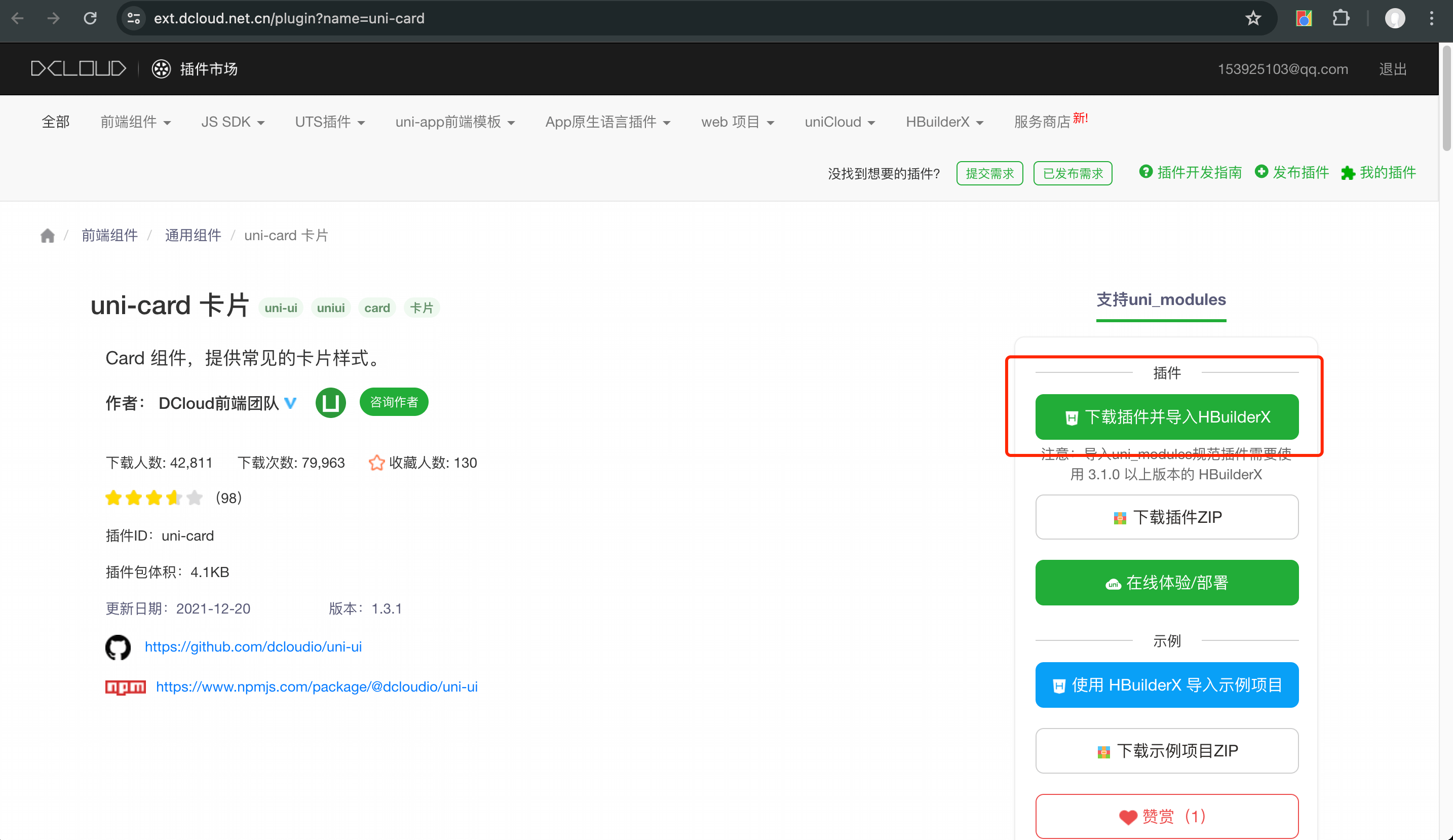Expand the uniCloud dropdown menu

[839, 122]
